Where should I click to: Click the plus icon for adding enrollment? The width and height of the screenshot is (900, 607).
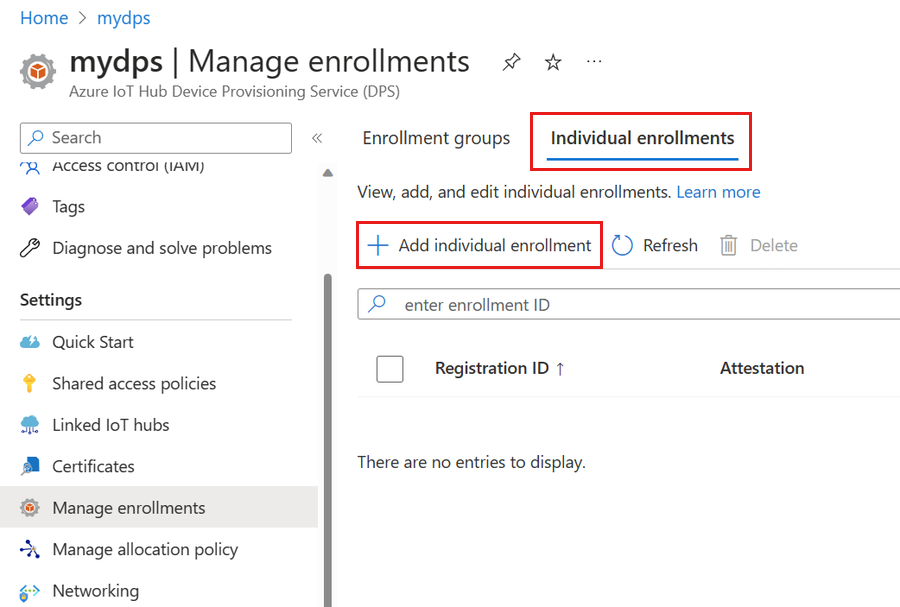[378, 245]
